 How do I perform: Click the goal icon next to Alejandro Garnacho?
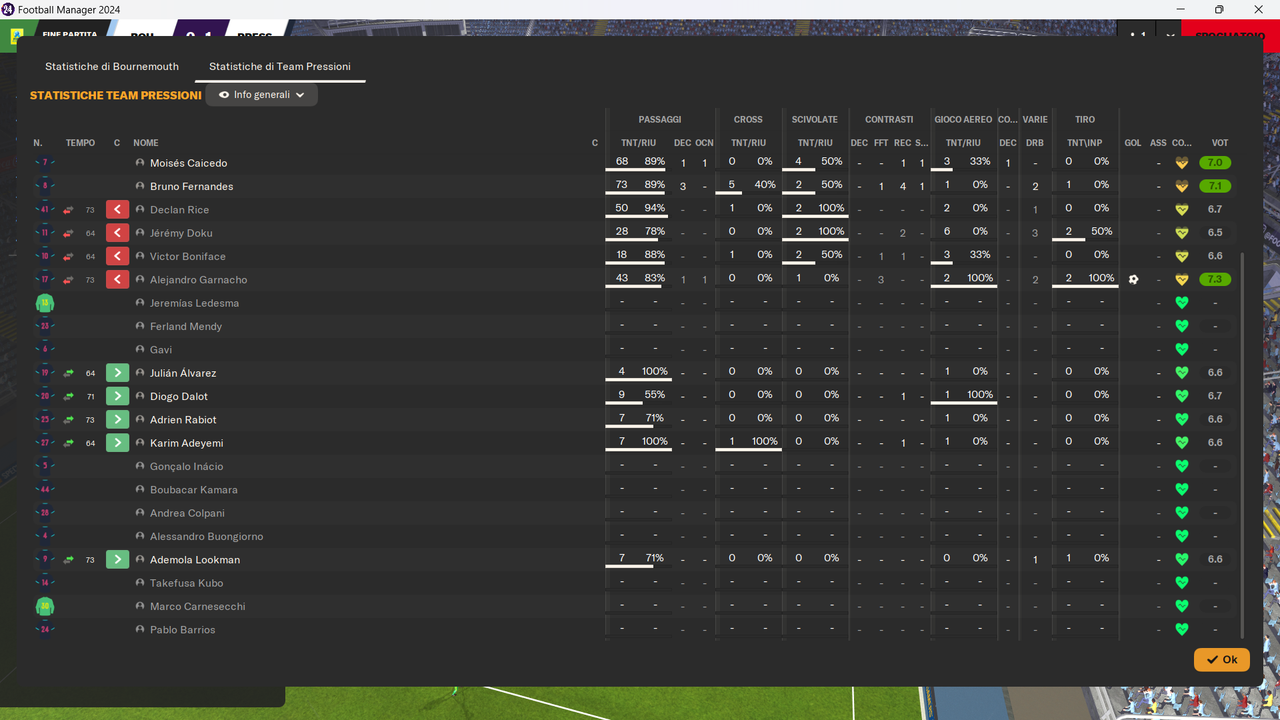[1133, 280]
